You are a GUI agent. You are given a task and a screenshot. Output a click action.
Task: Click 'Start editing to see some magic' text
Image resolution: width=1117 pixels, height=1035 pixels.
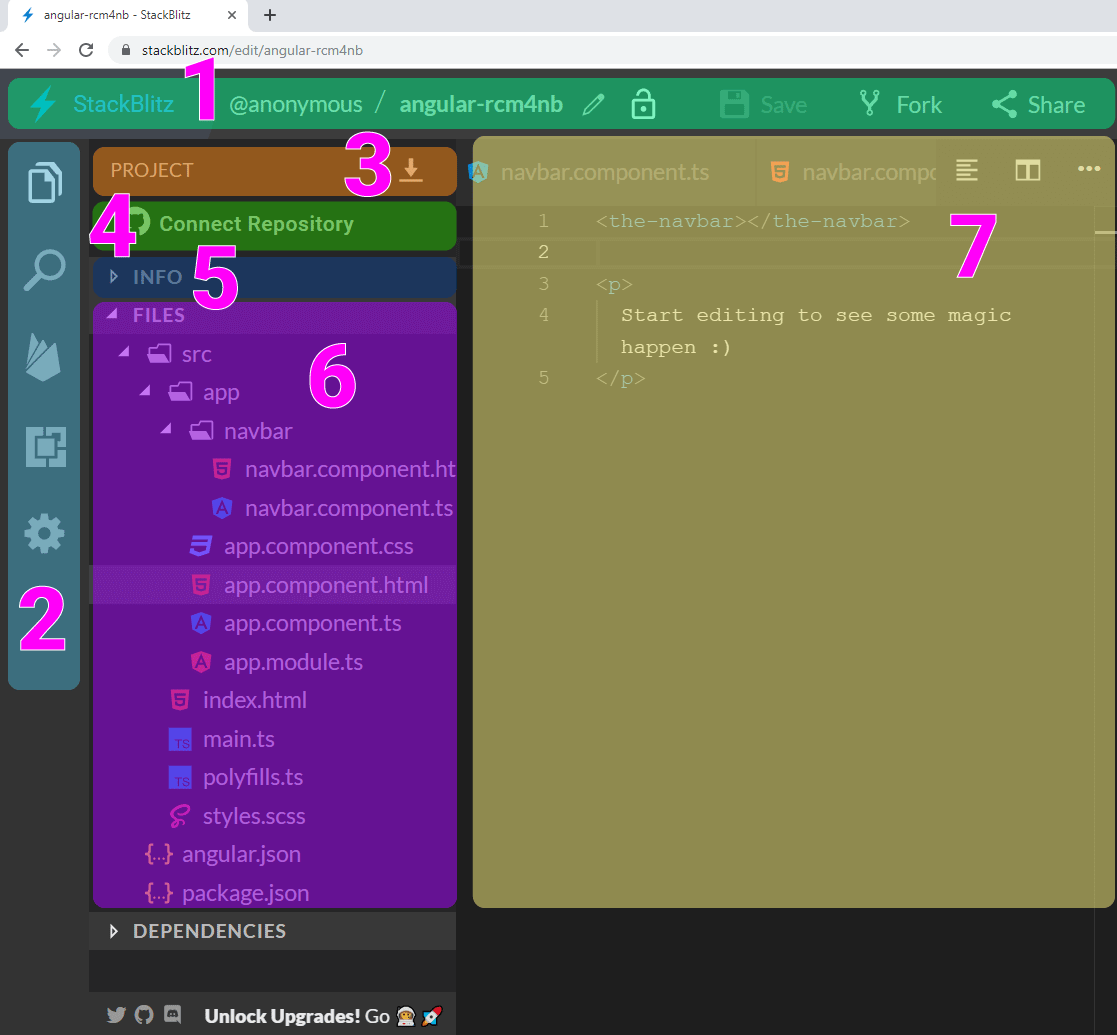coord(816,315)
